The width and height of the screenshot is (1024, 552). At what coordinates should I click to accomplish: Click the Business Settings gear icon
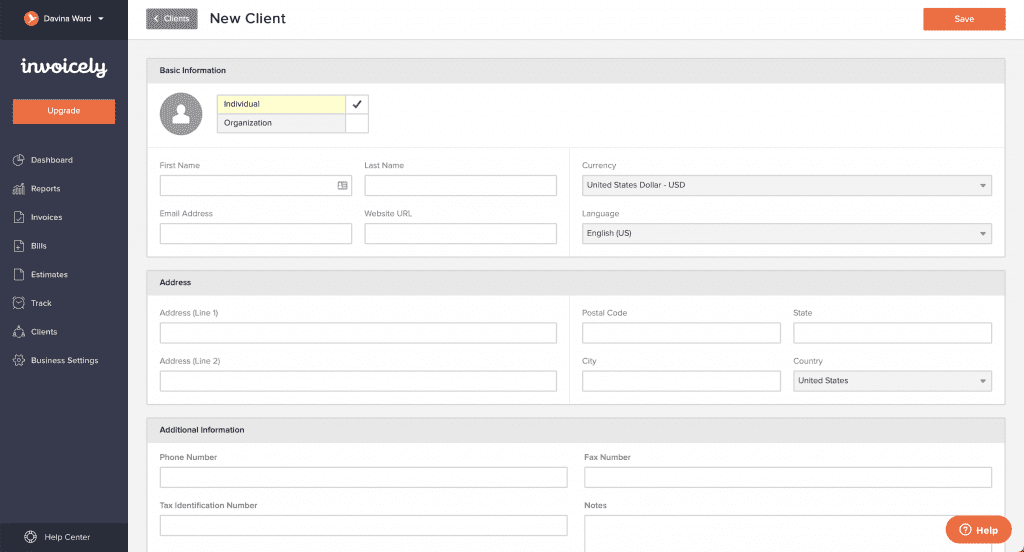pos(18,361)
